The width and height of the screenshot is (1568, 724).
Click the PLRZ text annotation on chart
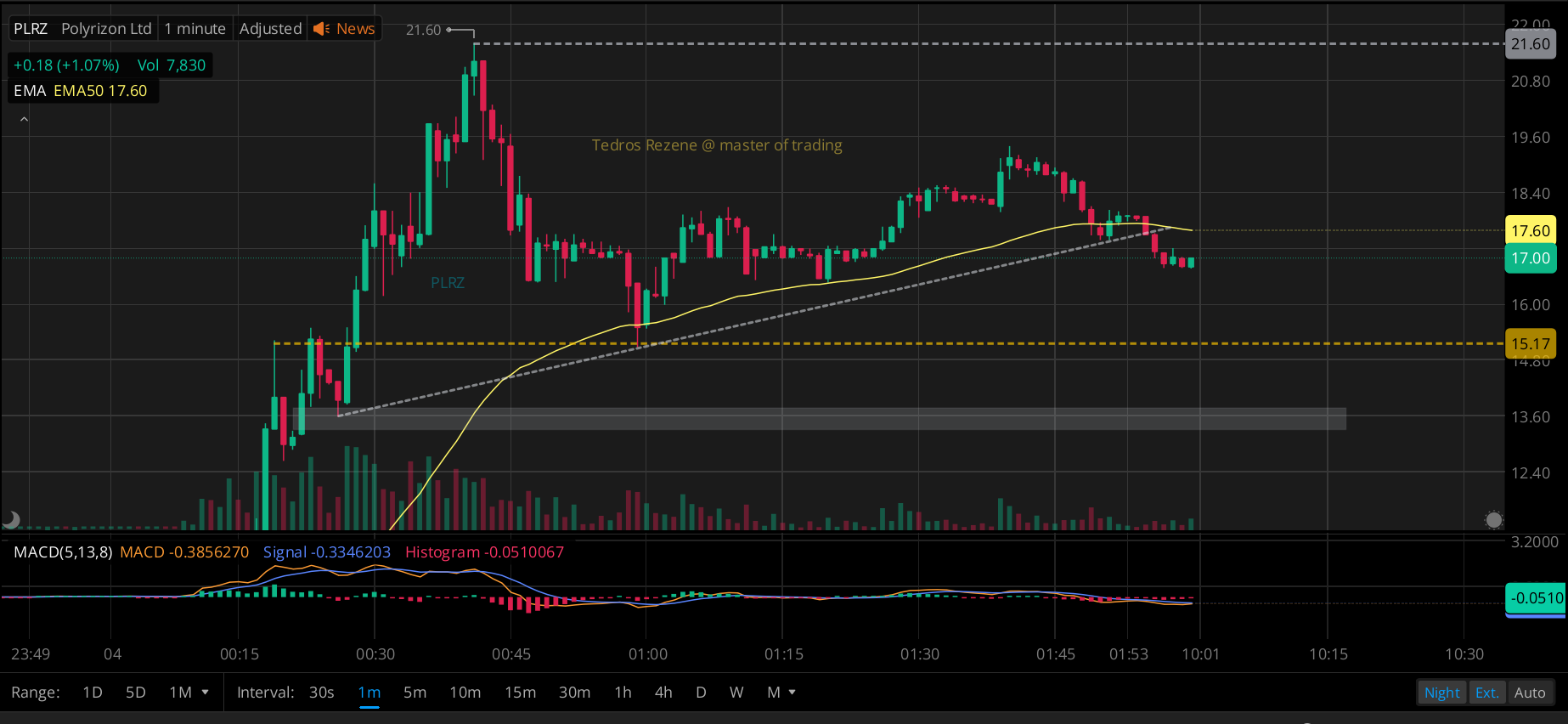(448, 283)
